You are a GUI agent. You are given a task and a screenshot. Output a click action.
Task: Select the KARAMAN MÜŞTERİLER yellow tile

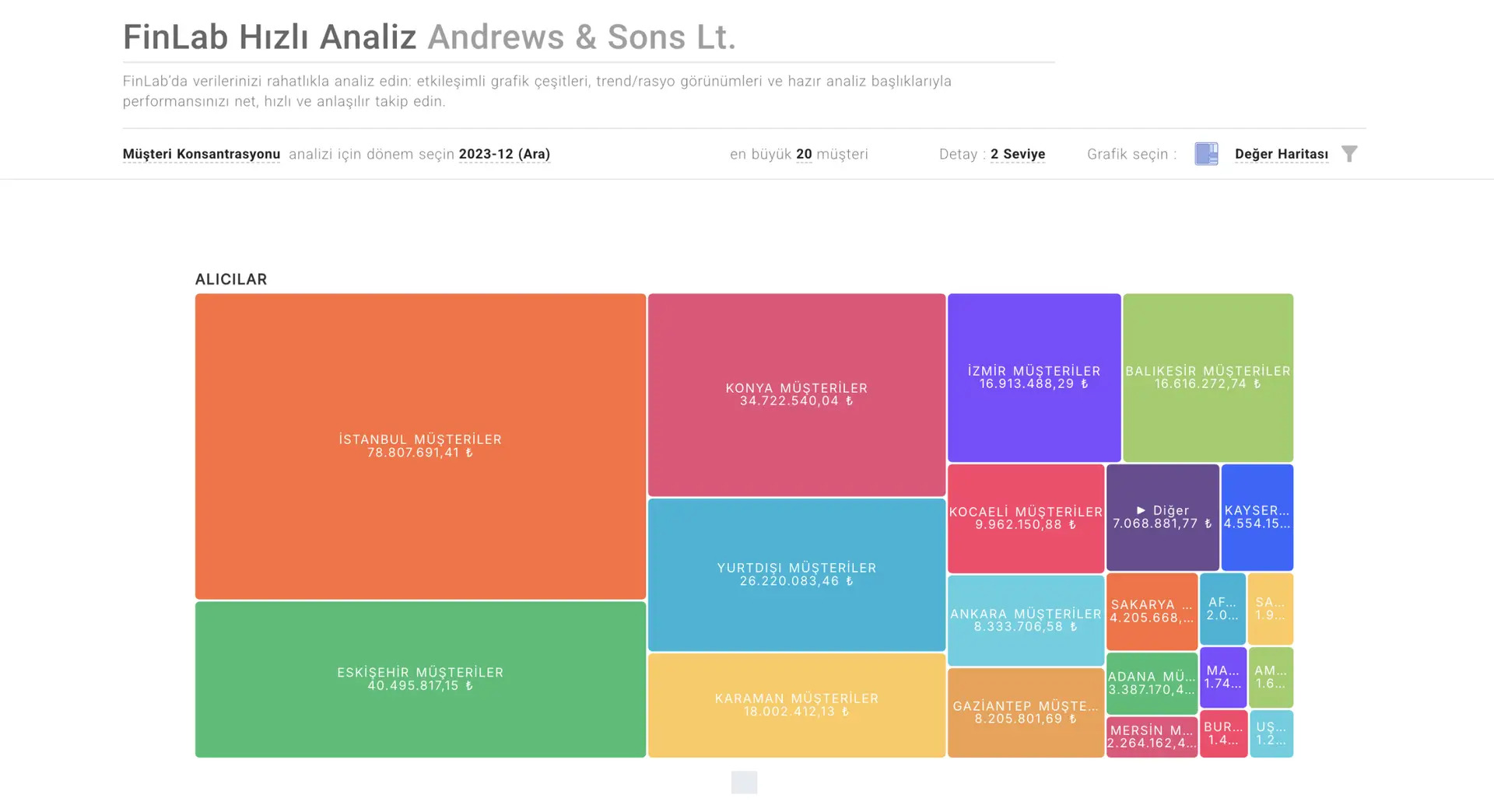(796, 705)
